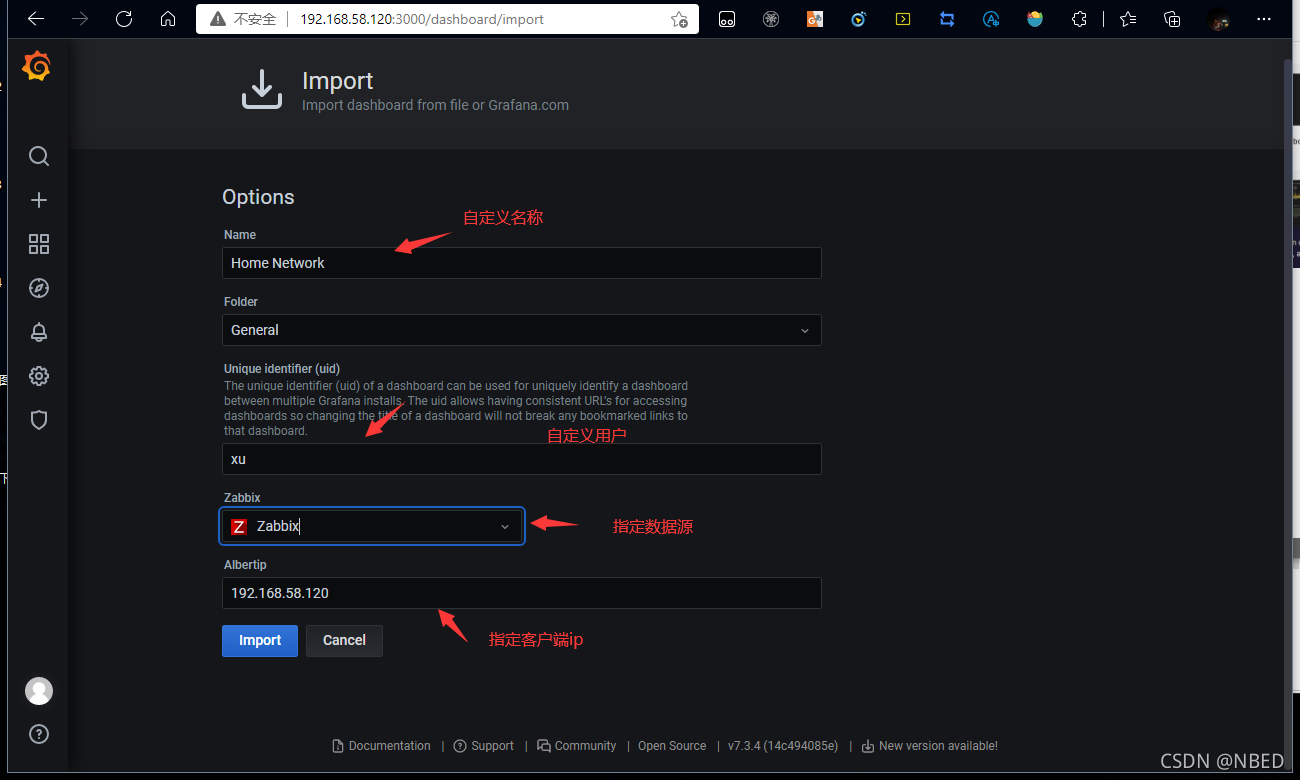Add page to favorites star icon
This screenshot has width=1300, height=780.
pyautogui.click(x=679, y=19)
